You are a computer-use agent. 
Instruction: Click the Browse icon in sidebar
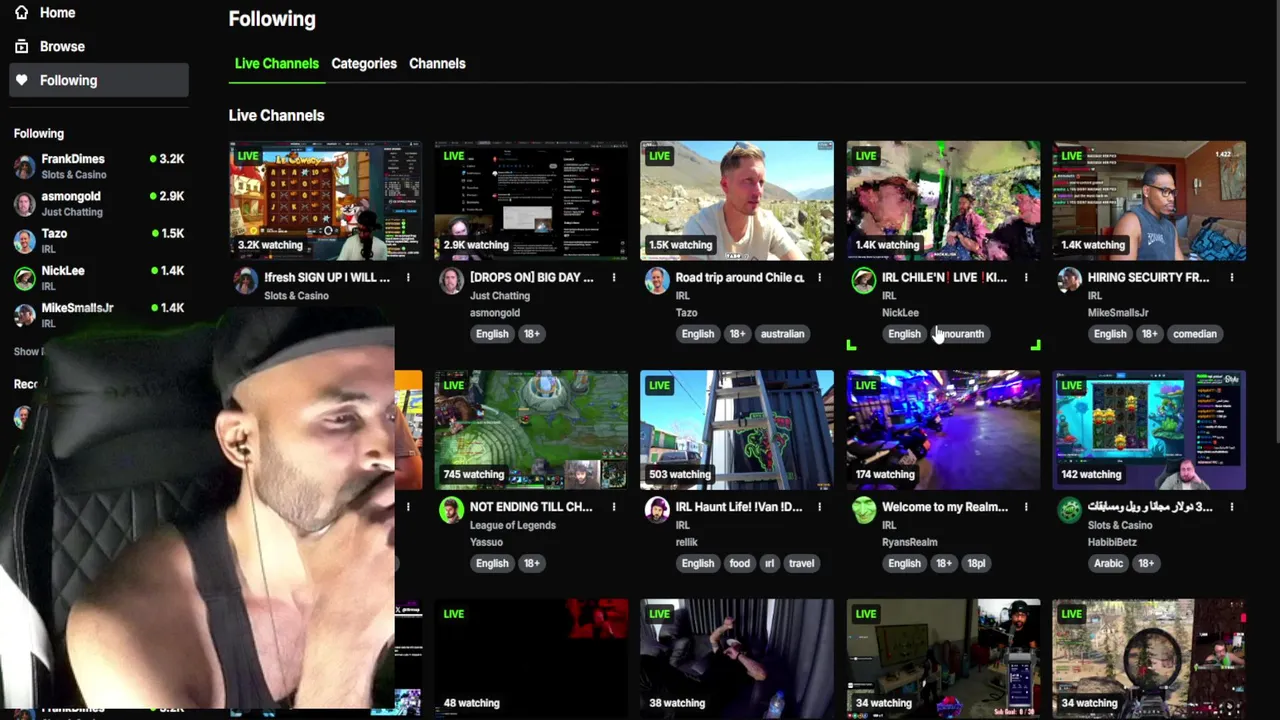[x=22, y=47]
